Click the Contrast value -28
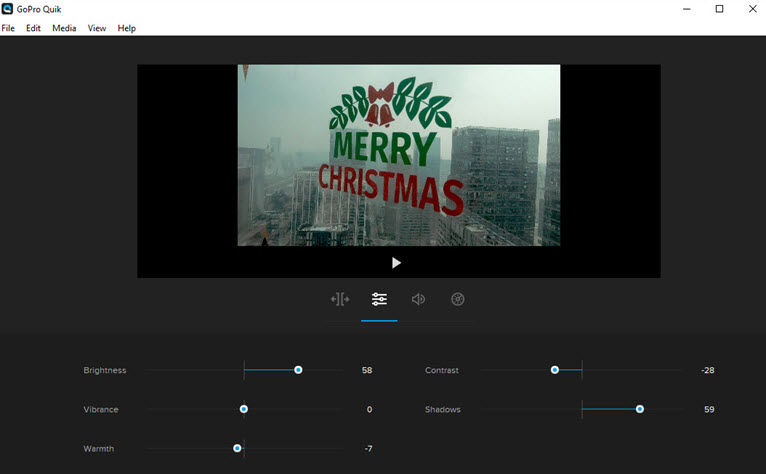 tap(707, 370)
